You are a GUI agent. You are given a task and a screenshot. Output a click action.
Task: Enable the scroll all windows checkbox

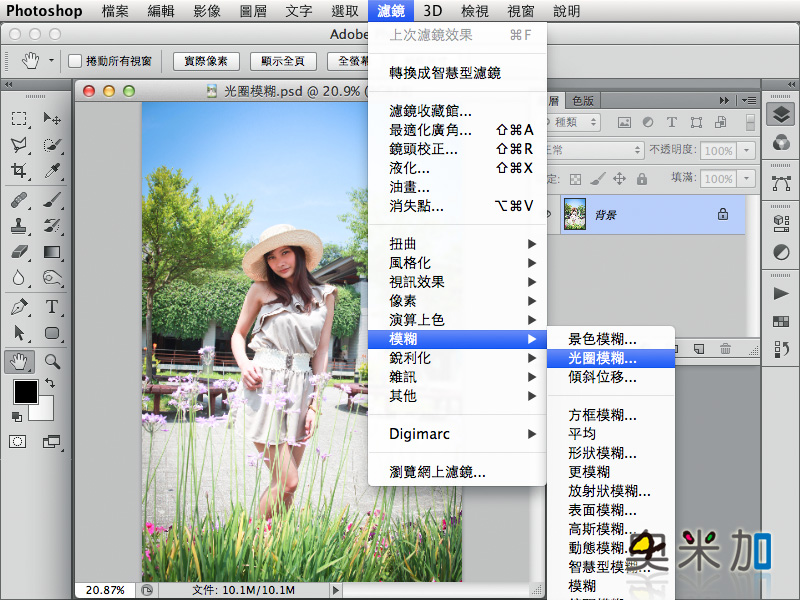point(75,61)
